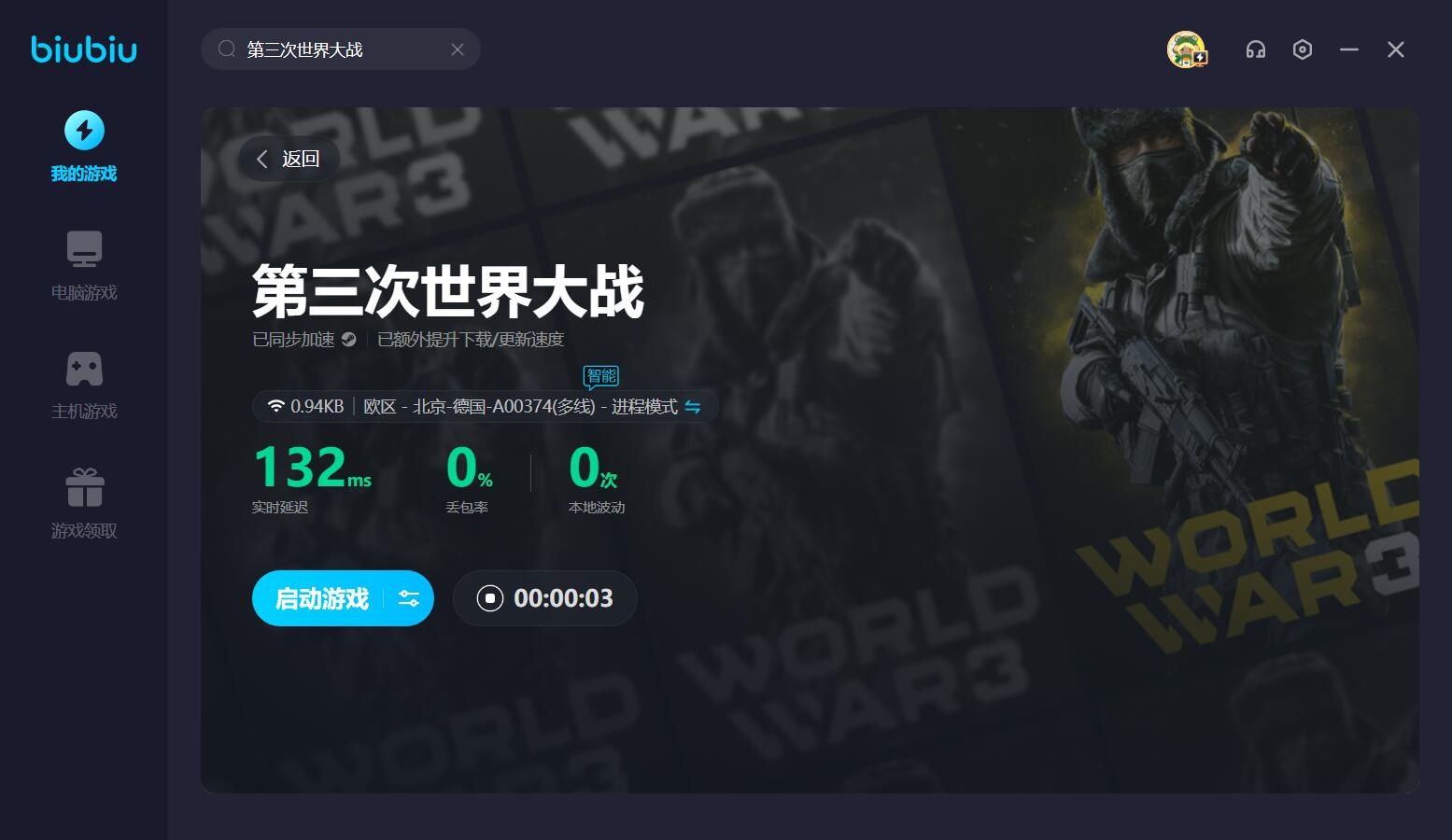This screenshot has width=1452, height=840.
Task: Switch to 电脑游戏 tab
Action: coord(84,265)
